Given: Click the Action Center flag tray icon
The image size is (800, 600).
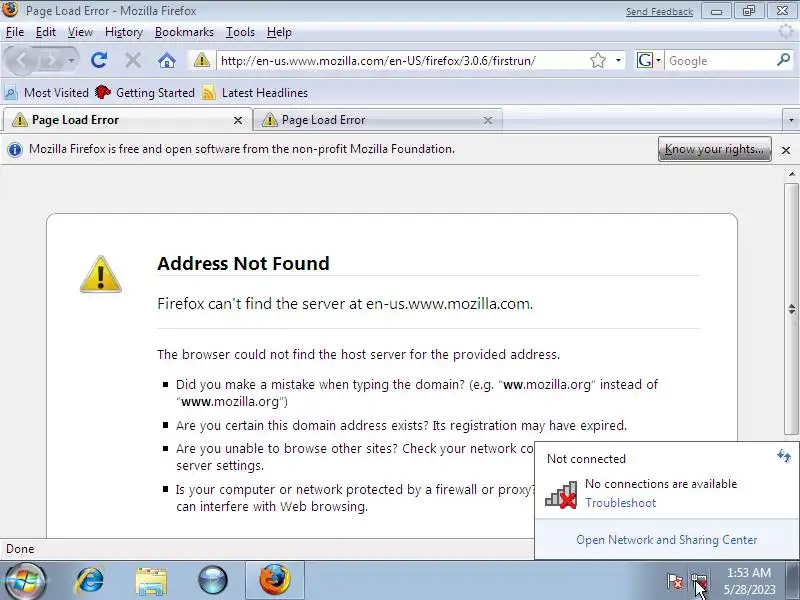Looking at the screenshot, I should tap(674, 581).
